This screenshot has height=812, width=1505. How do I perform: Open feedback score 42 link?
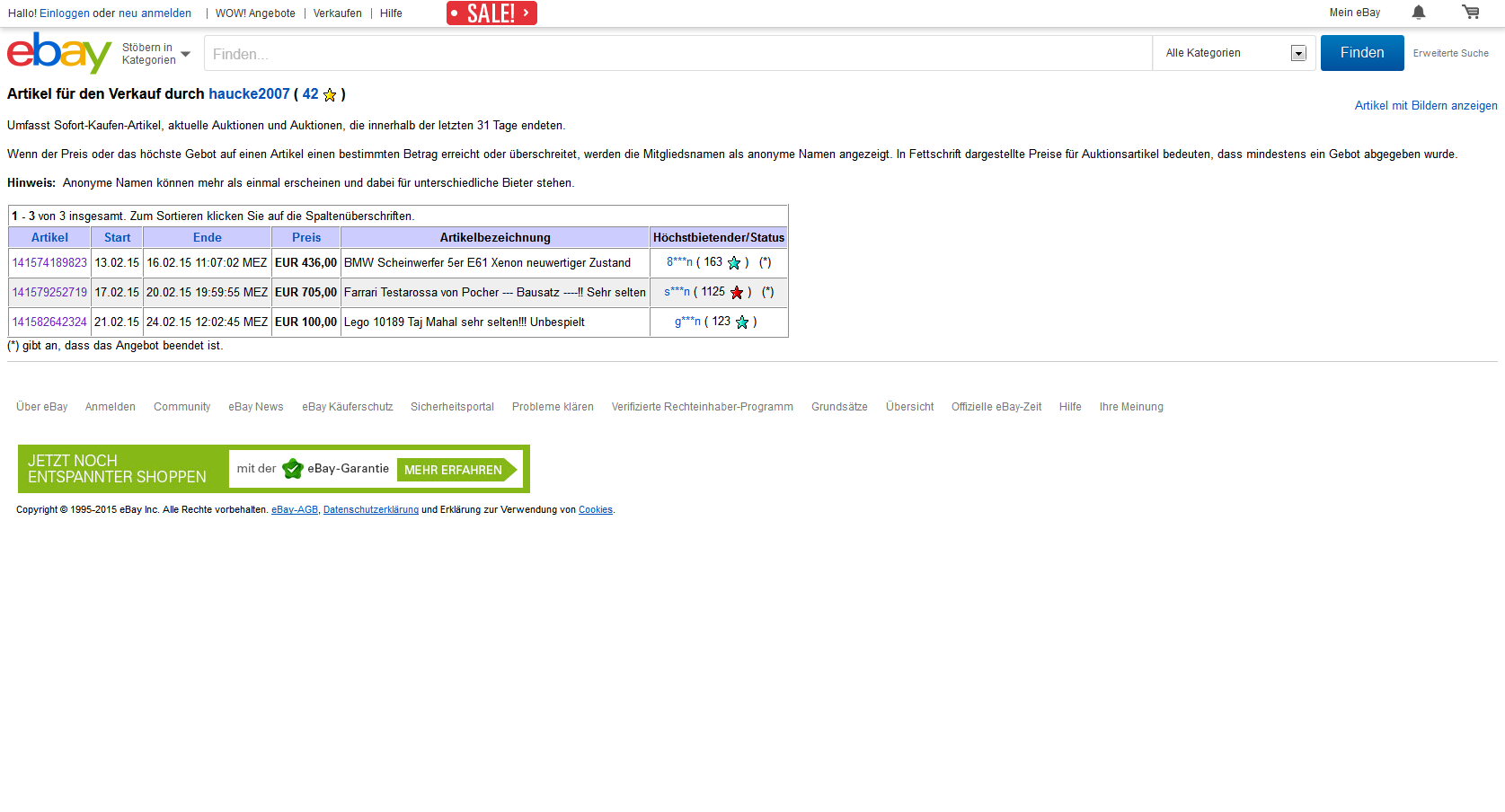coord(310,94)
